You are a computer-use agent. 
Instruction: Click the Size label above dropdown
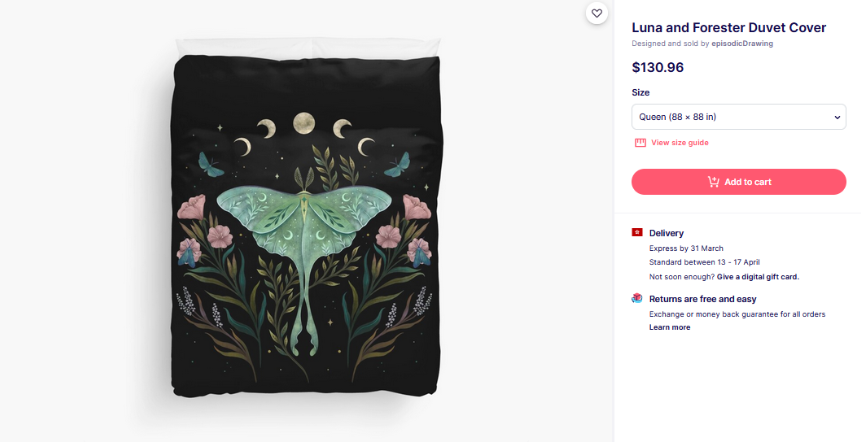click(x=640, y=92)
